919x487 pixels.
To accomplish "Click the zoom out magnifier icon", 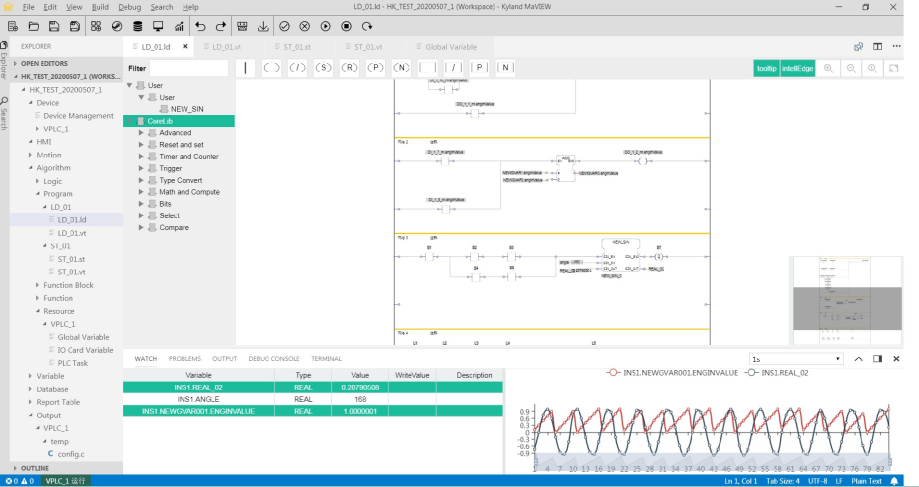I will [851, 69].
